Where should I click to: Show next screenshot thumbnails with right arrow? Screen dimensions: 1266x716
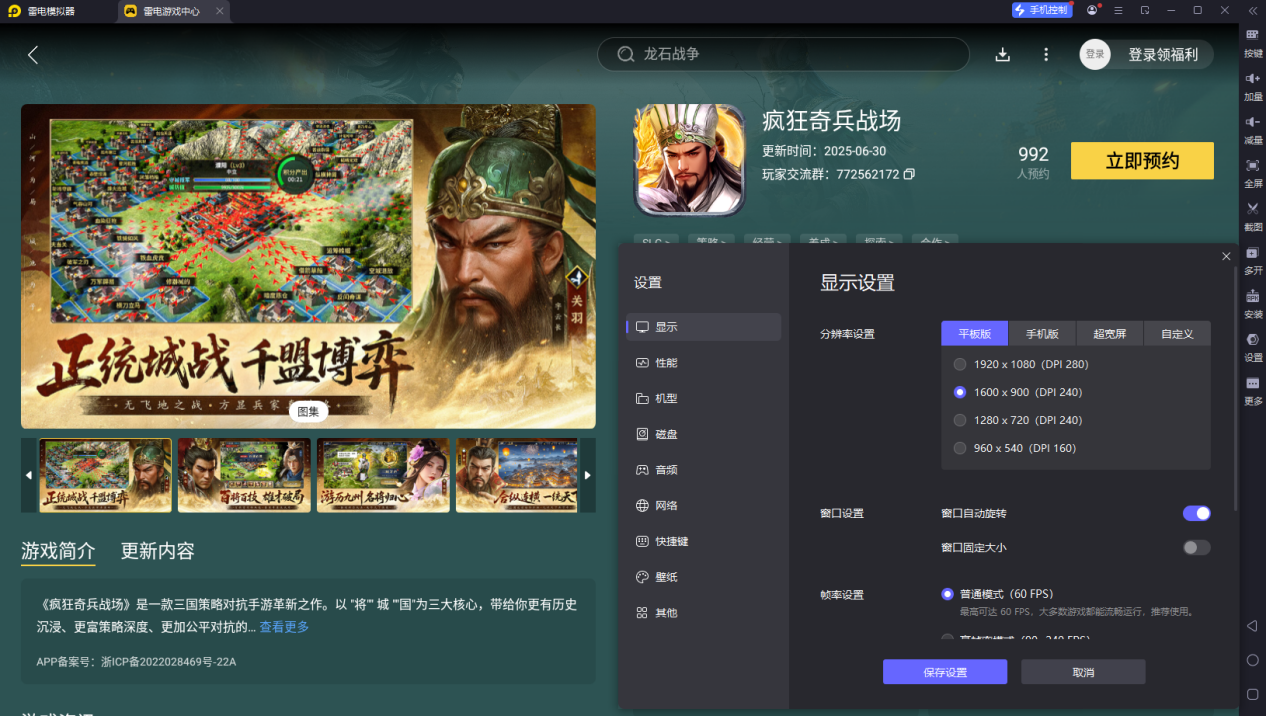click(x=588, y=475)
